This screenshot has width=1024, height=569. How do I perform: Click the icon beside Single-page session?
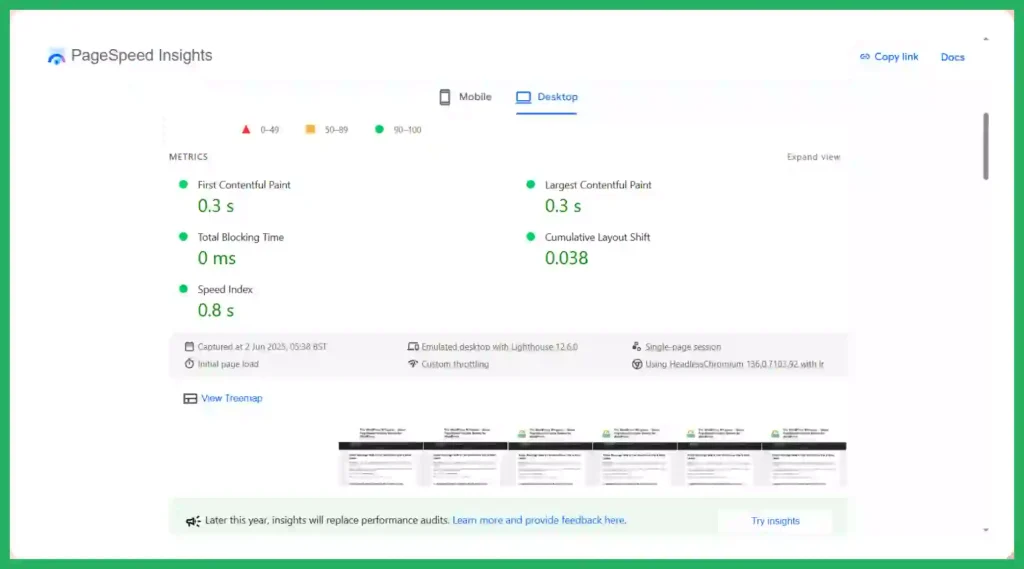(636, 346)
